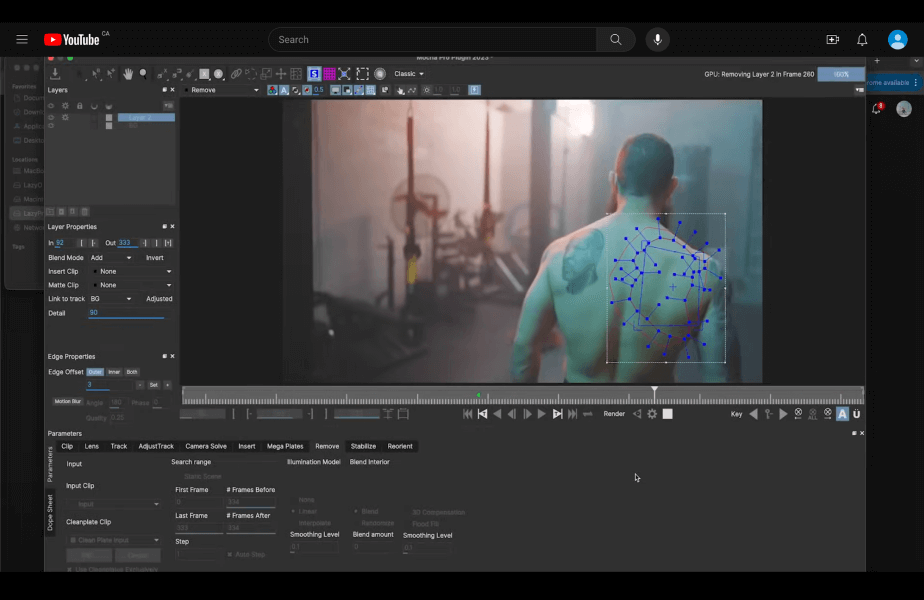924x600 pixels.
Task: Switch to the Camera Solve tab
Action: (206, 446)
